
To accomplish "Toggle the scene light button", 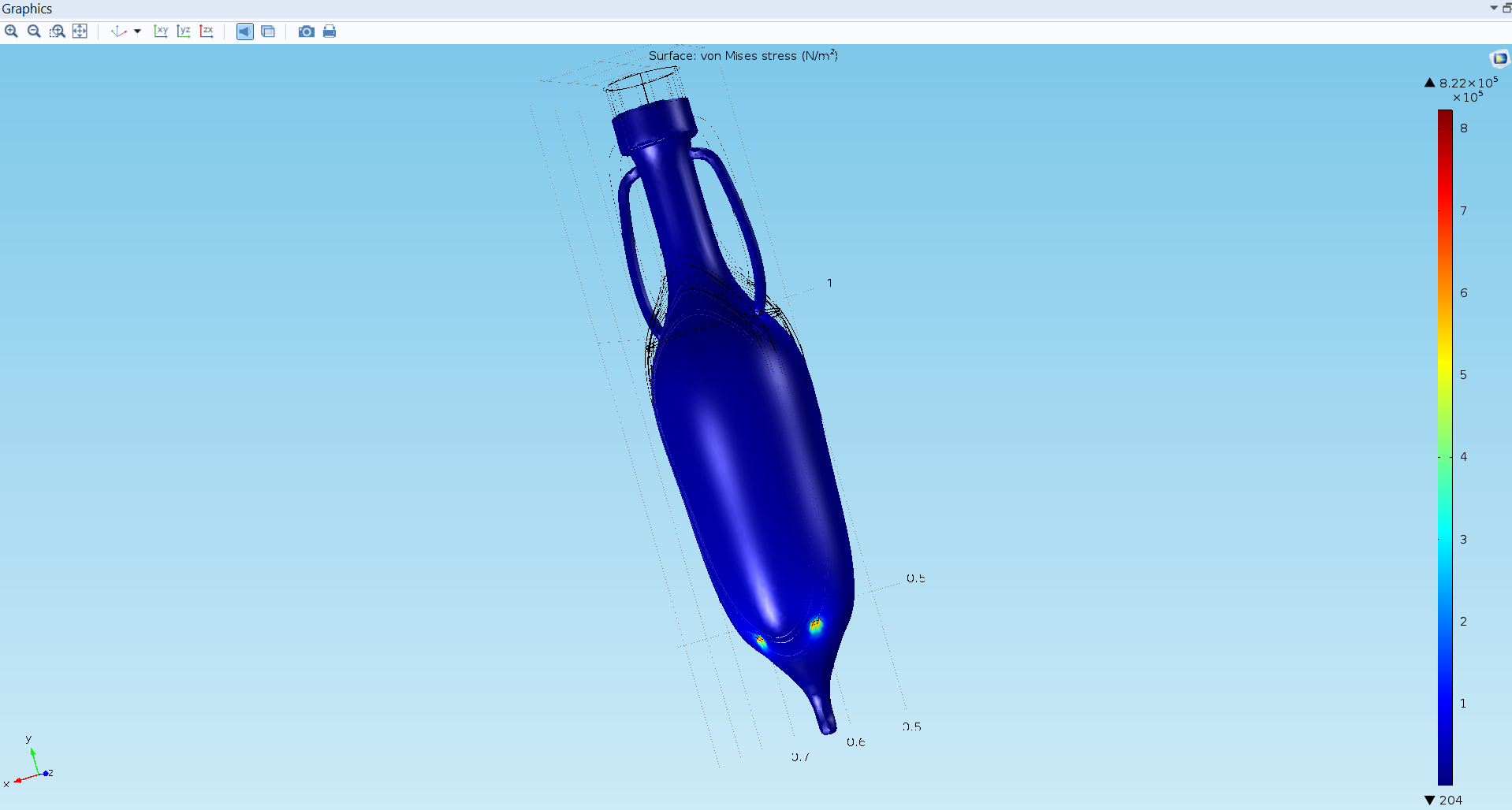I will (x=245, y=32).
